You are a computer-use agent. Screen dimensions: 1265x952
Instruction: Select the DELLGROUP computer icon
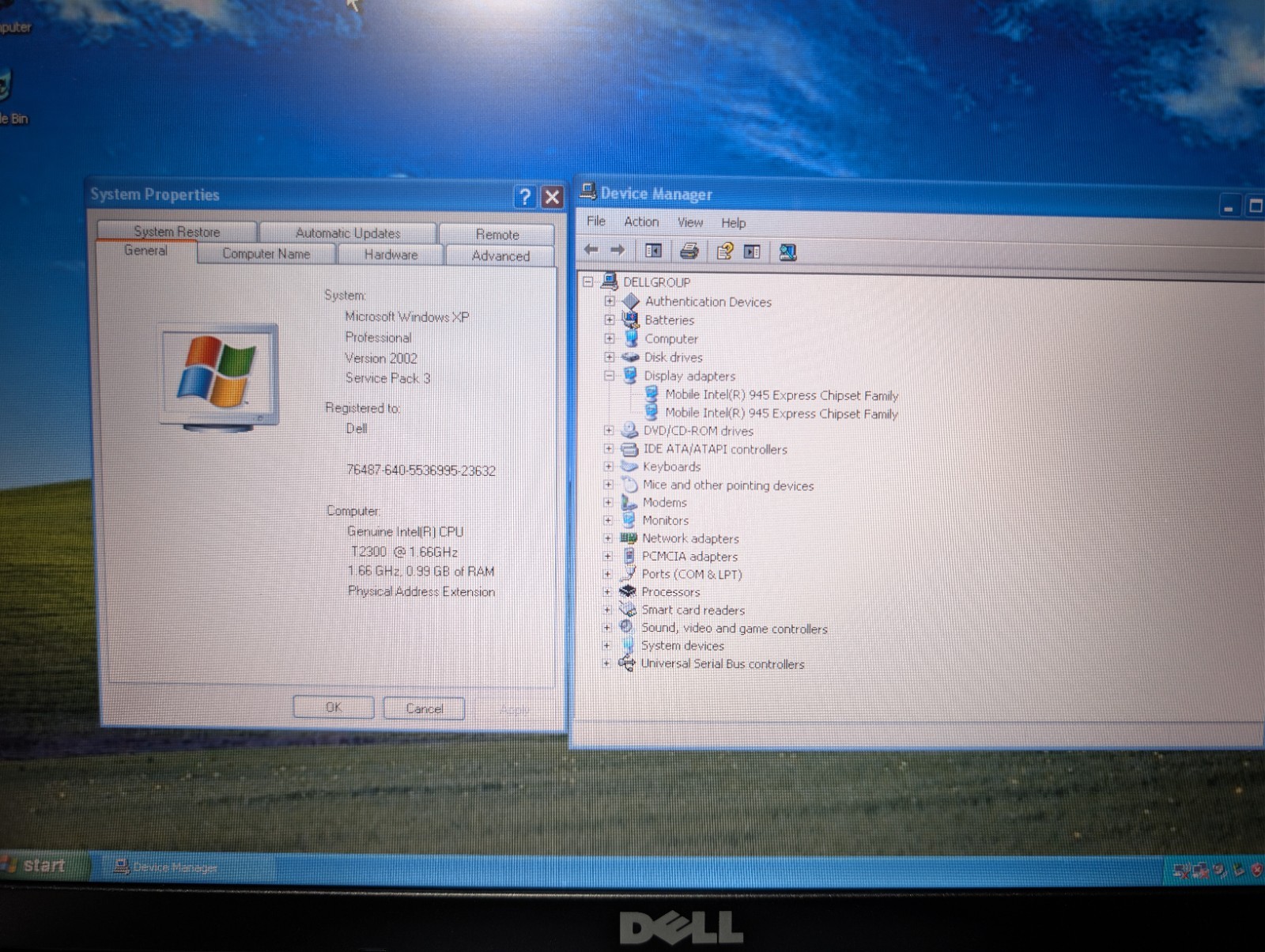(x=610, y=281)
